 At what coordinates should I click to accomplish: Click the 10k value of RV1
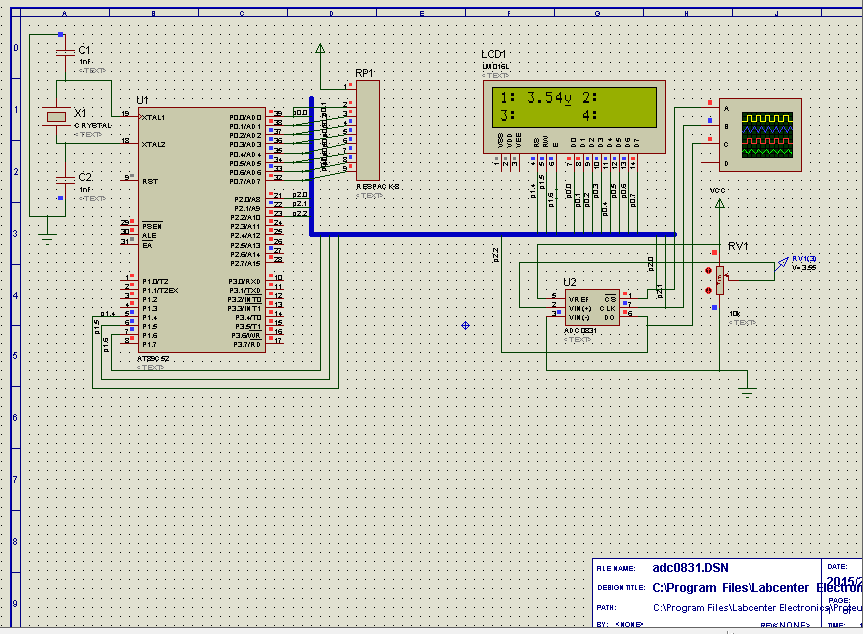(x=734, y=314)
